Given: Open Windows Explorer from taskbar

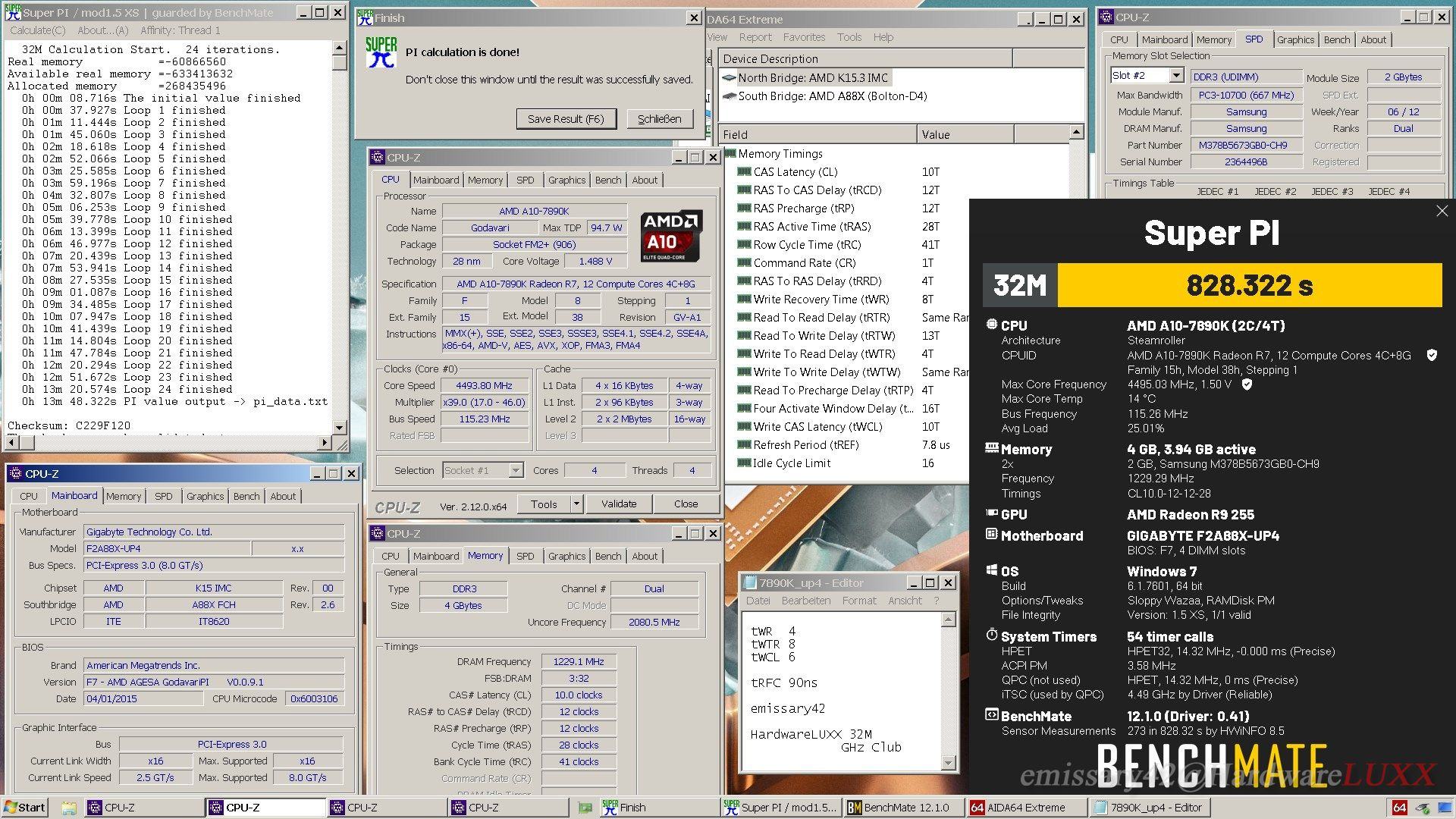Looking at the screenshot, I should 69,808.
